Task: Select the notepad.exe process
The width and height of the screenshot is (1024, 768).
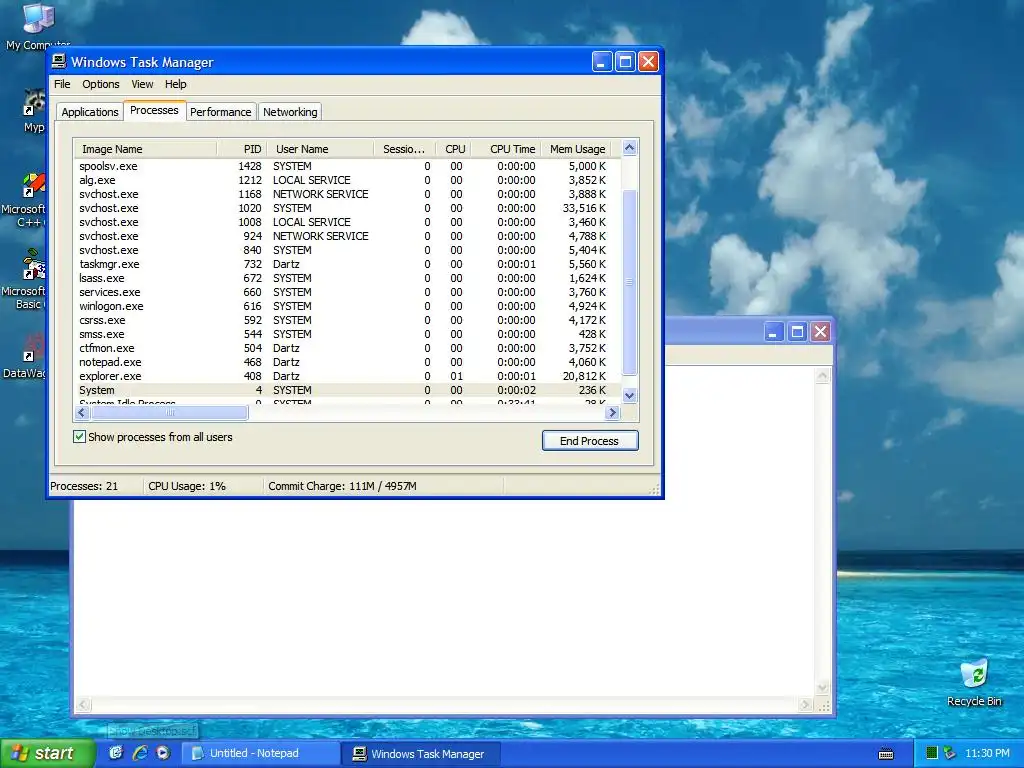Action: [347, 362]
